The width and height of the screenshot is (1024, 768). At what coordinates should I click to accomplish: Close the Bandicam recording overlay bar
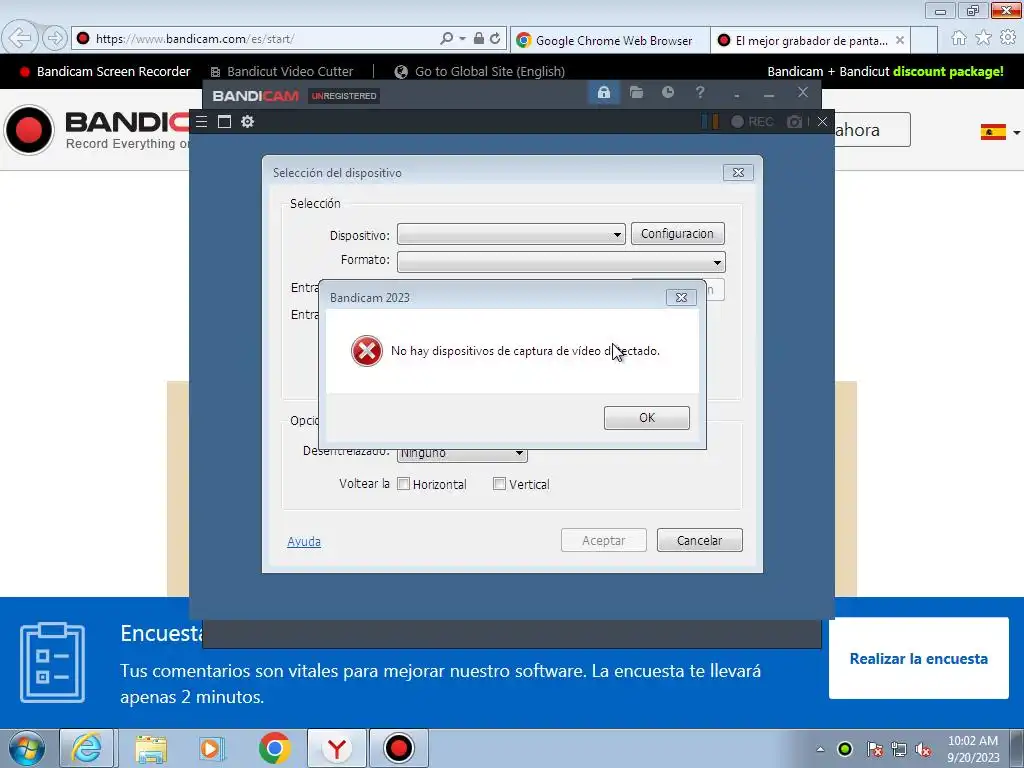pos(822,121)
